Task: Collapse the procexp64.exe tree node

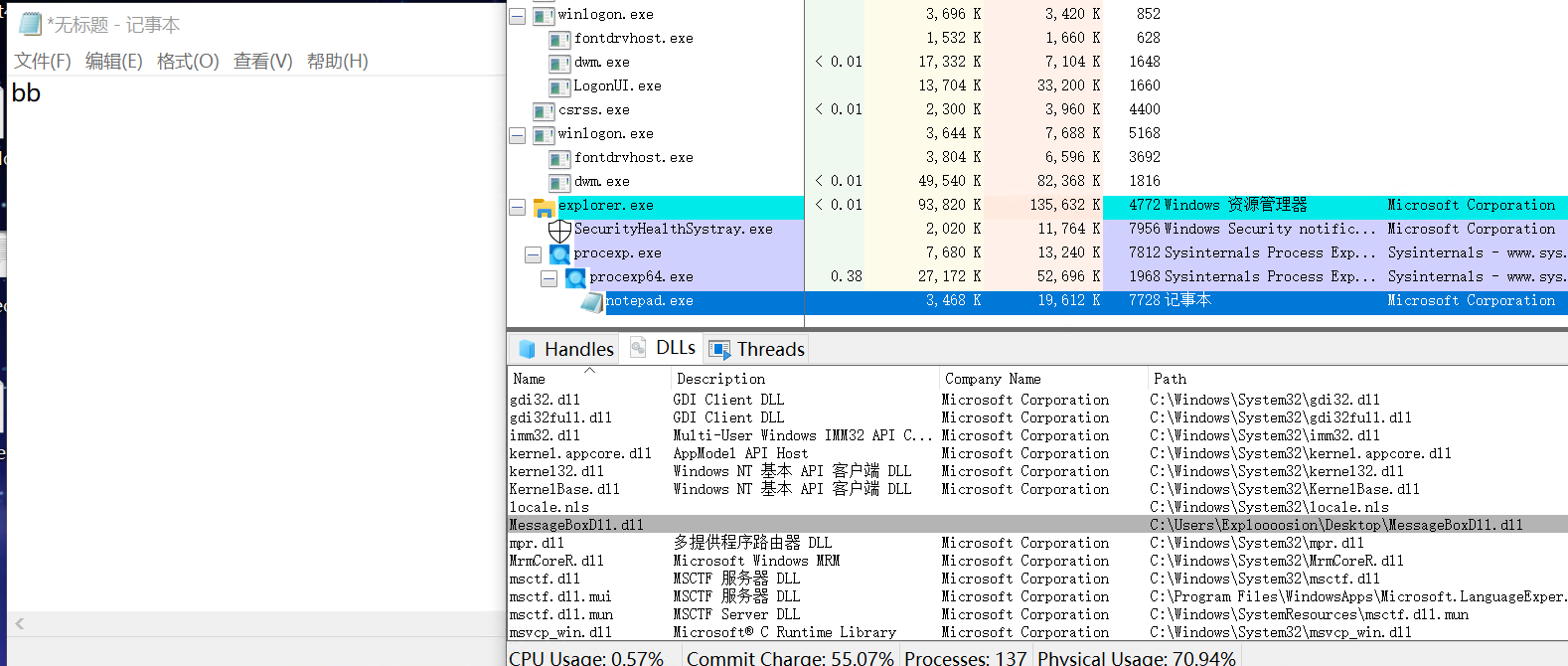Action: (x=549, y=278)
